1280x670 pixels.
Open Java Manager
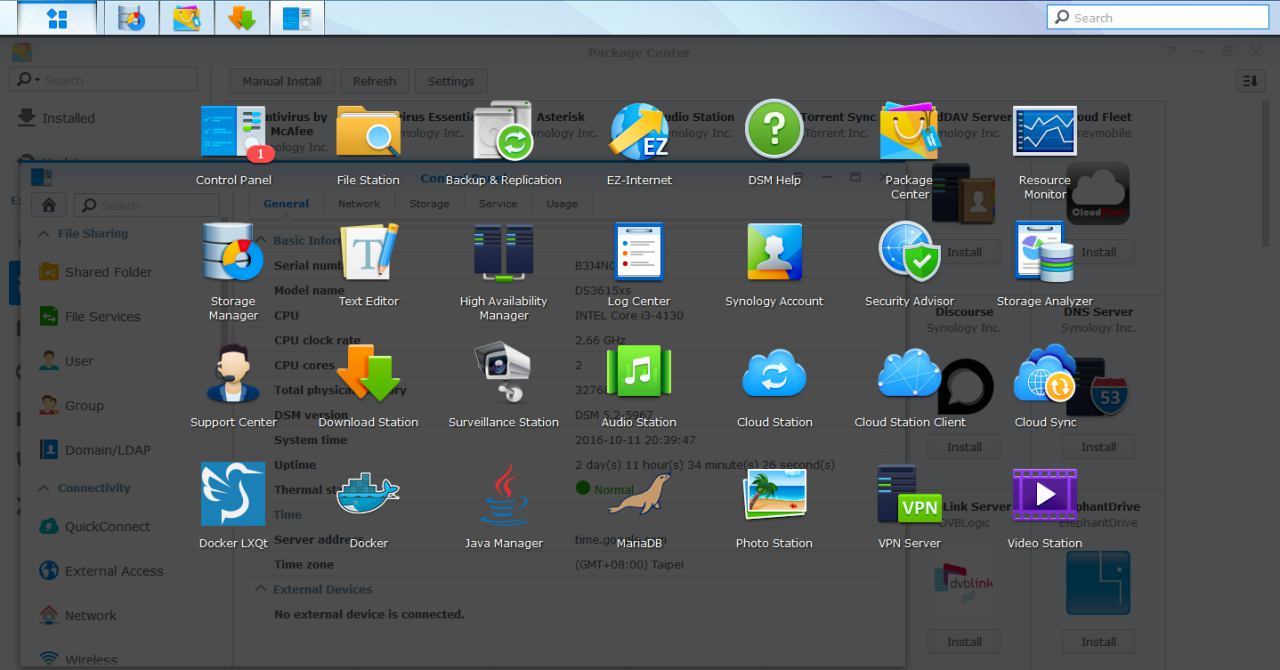coord(503,494)
